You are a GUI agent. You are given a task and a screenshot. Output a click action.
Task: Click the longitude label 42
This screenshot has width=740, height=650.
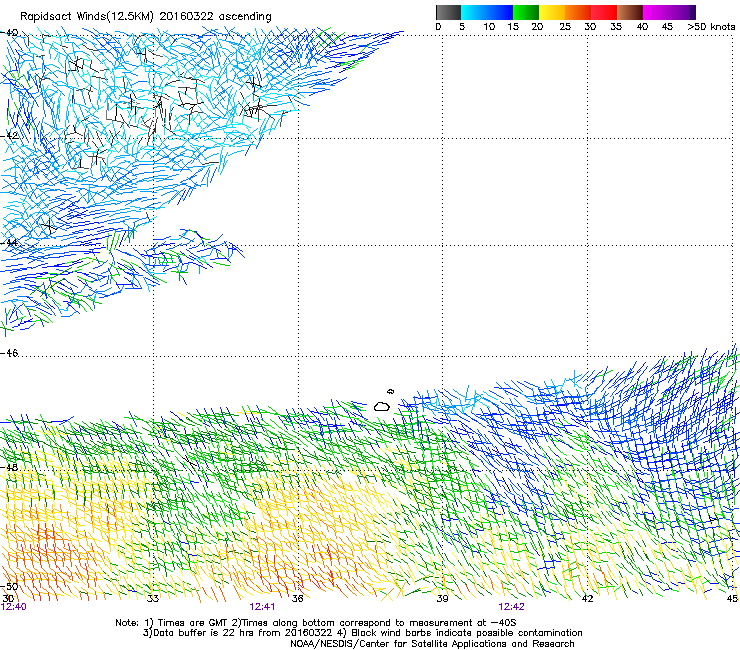(x=587, y=599)
